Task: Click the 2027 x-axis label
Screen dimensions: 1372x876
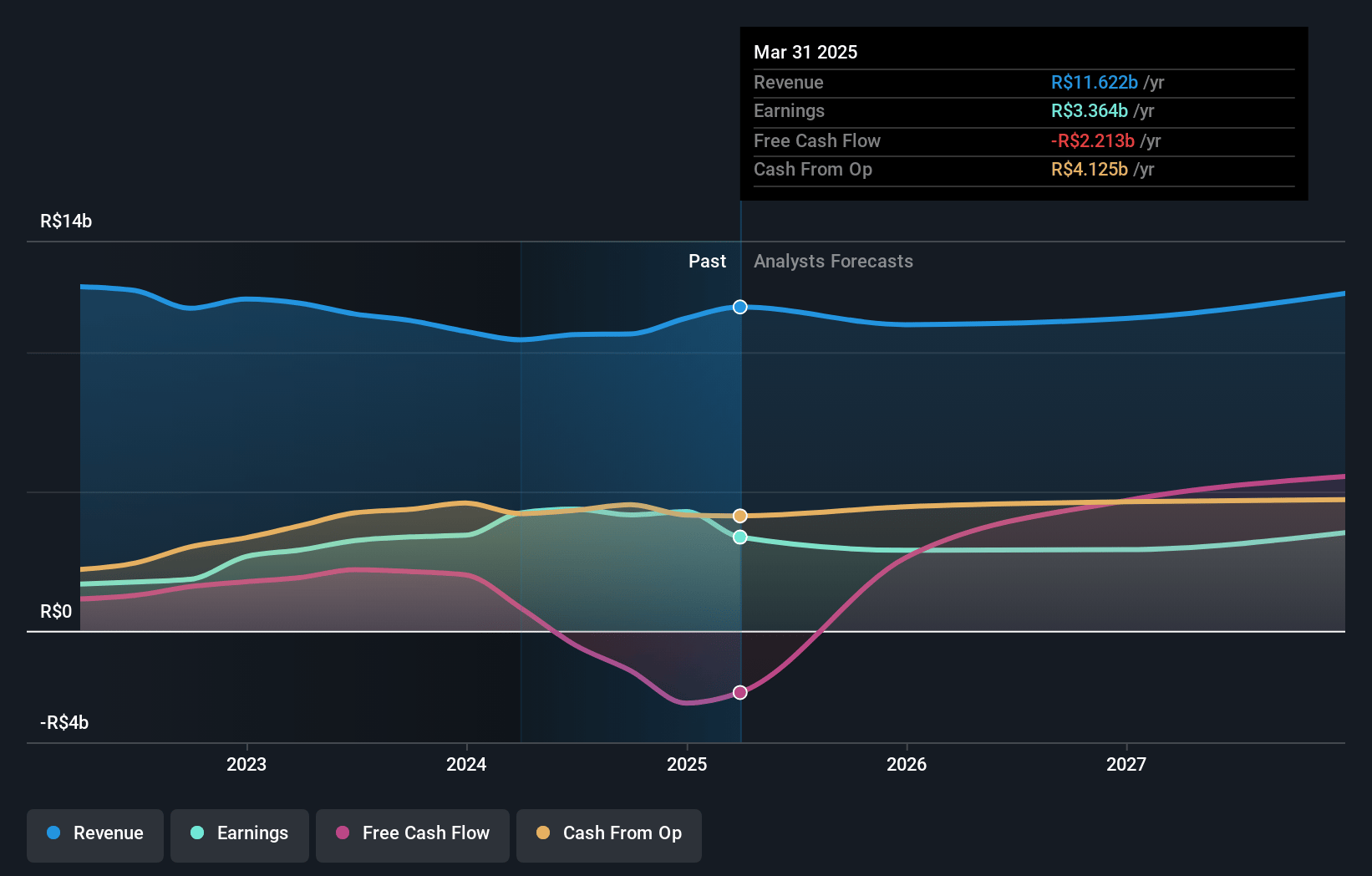Action: click(1126, 764)
